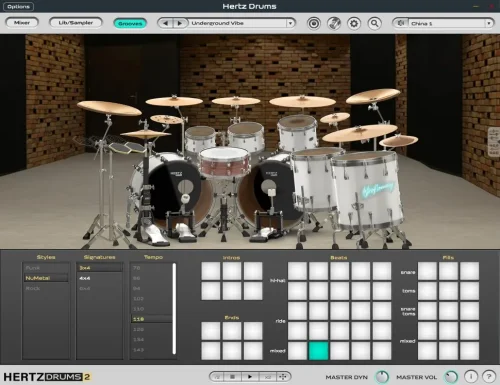
Task: Click the four-arrow drag icon in transport
Action: (283, 377)
